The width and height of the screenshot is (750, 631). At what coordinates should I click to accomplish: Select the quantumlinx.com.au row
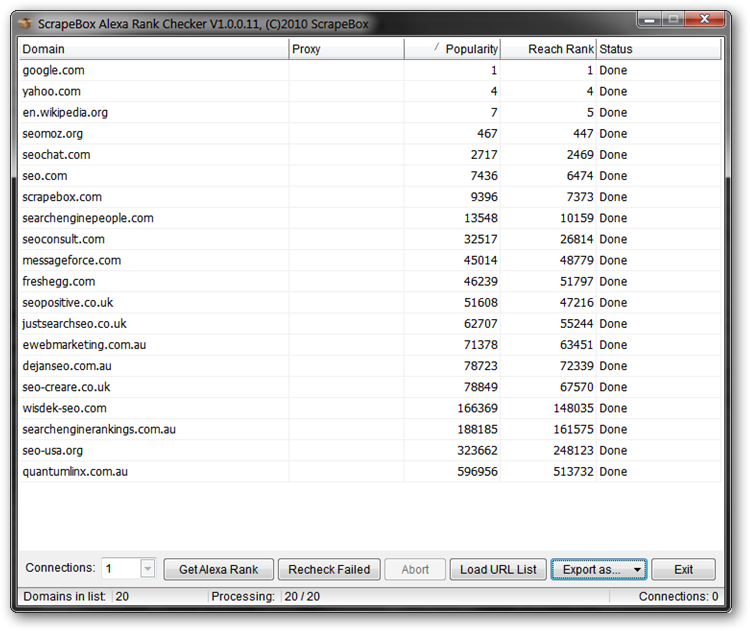pos(75,471)
